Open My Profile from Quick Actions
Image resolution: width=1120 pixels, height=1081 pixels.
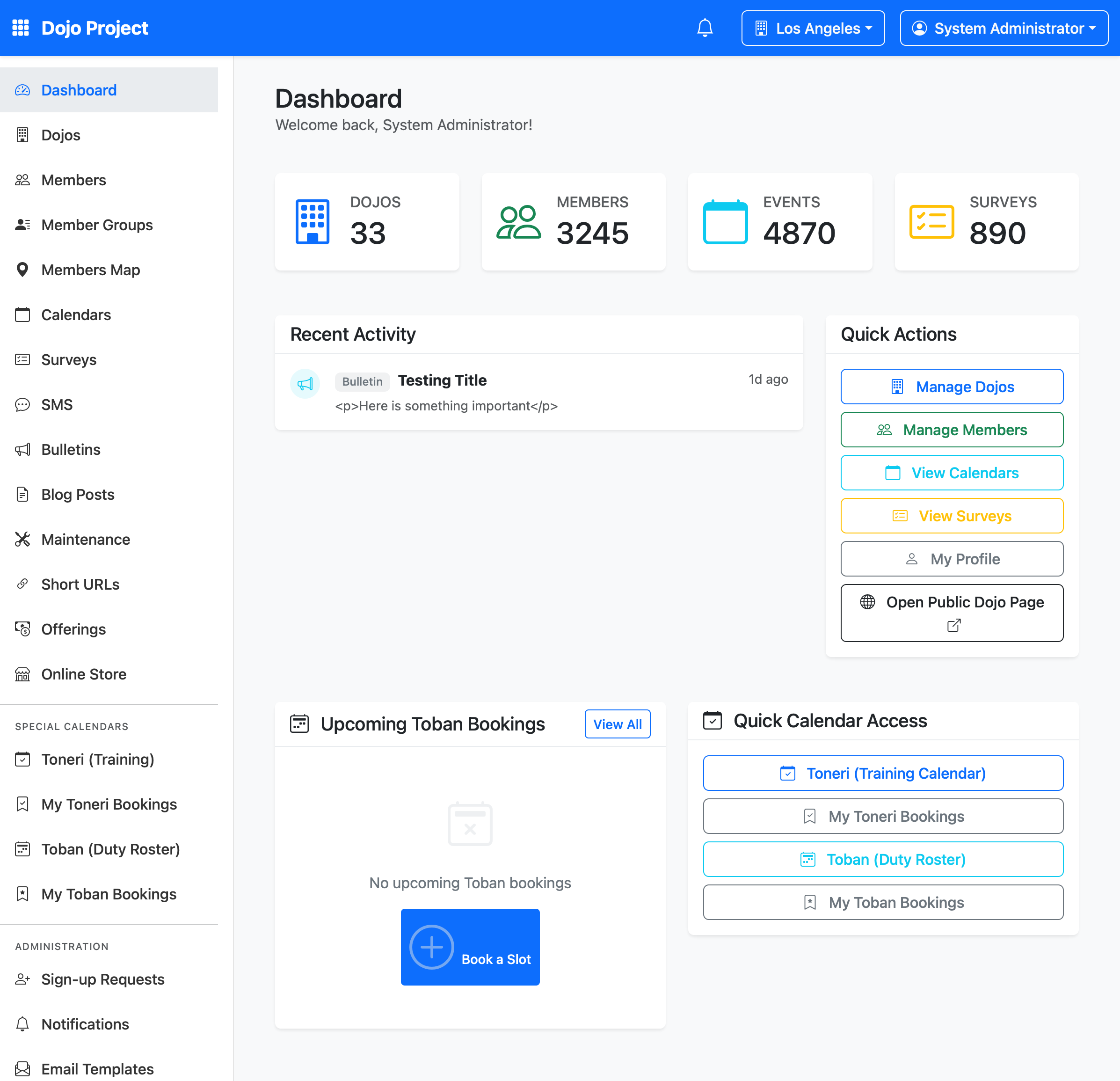point(952,558)
